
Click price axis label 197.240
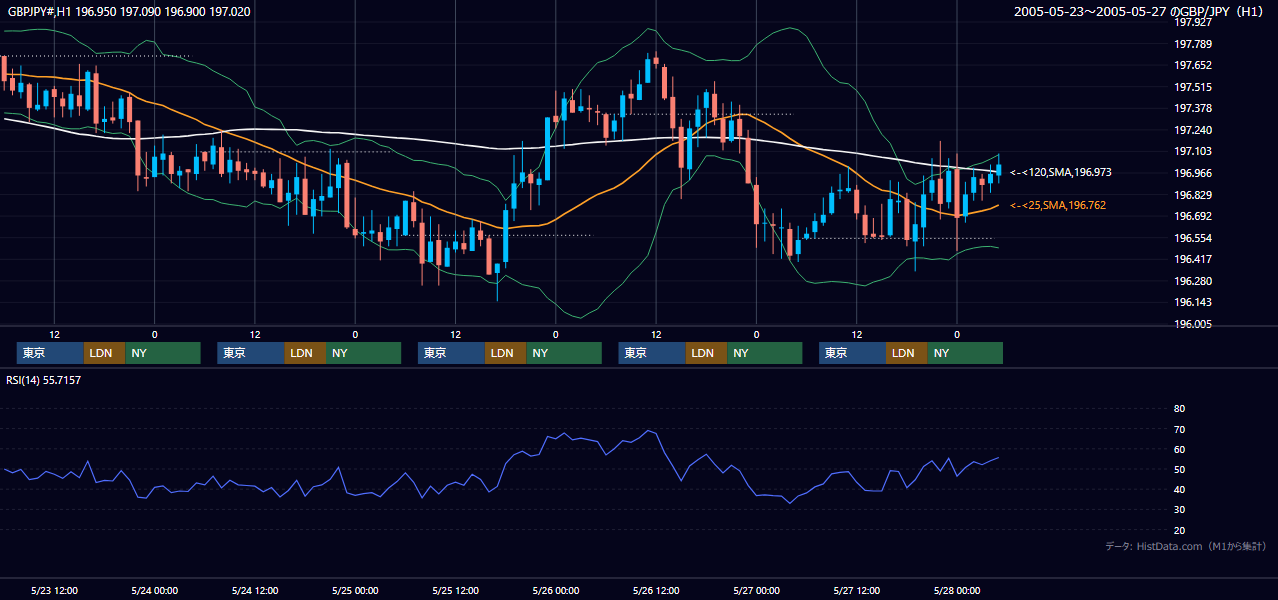[x=1192, y=130]
